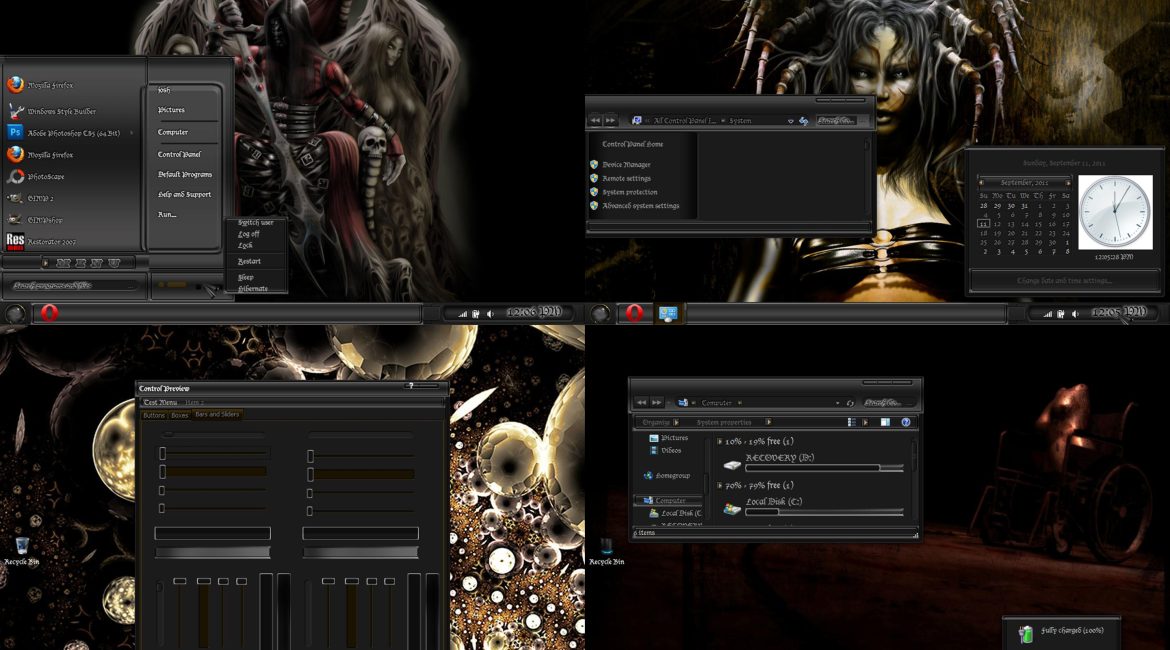The height and width of the screenshot is (650, 1170).
Task: Open the Device Manager link
Action: pyautogui.click(x=626, y=164)
